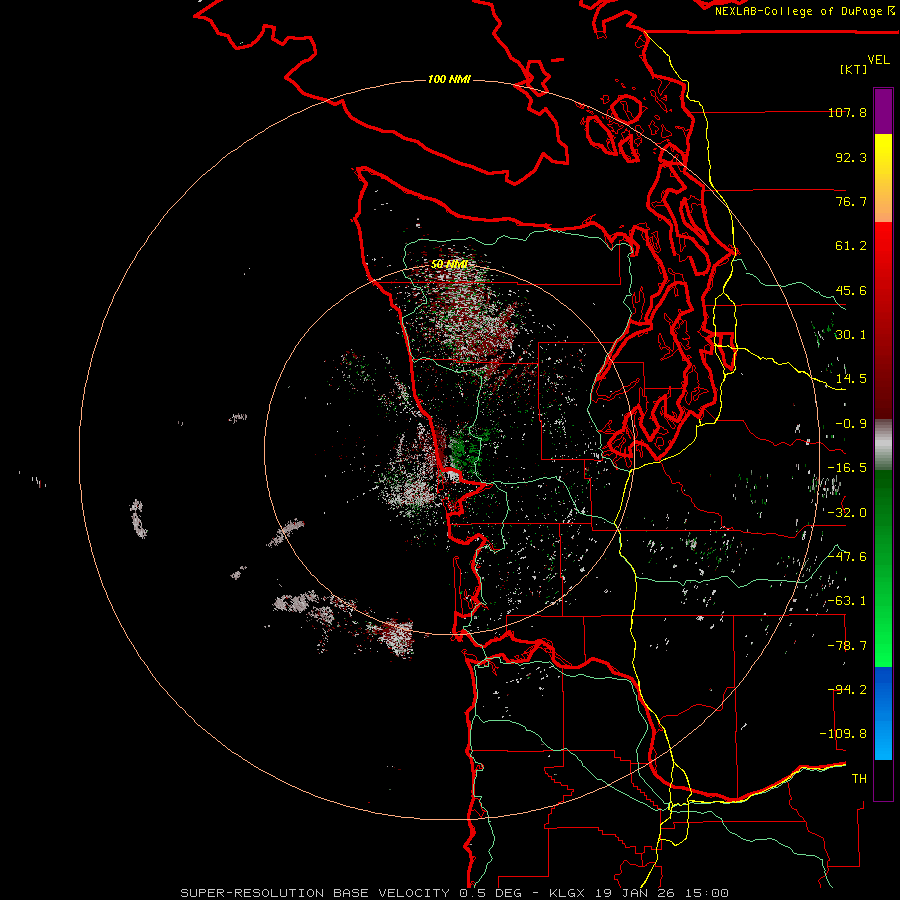The image size is (900, 900).
Task: Select the 30.1 velocity legend value
Action: [851, 335]
